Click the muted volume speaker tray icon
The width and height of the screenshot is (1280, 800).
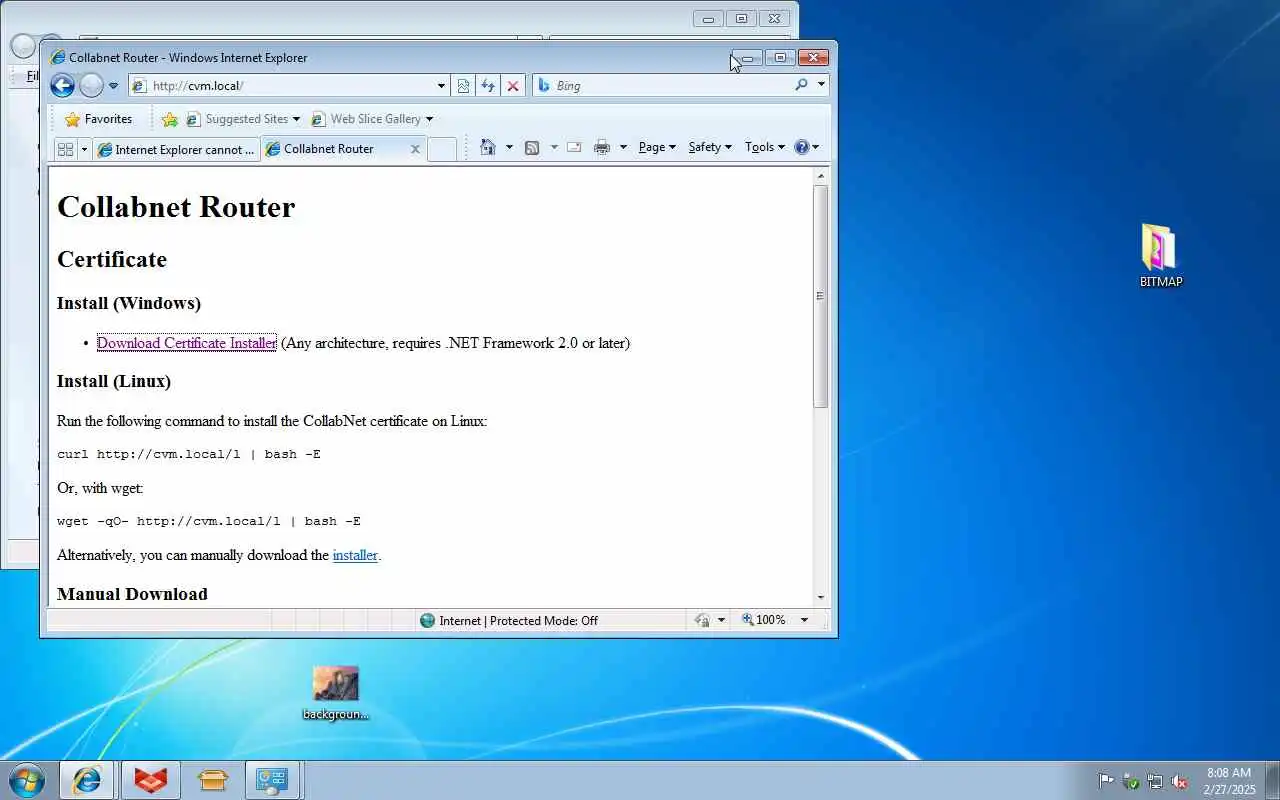(x=1179, y=781)
